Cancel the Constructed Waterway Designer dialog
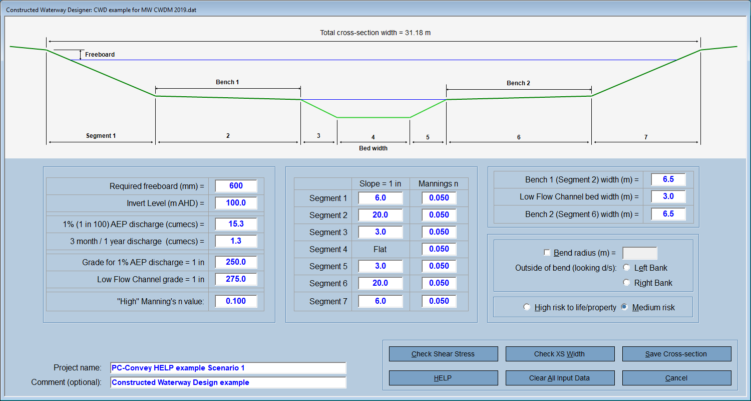751x401 pixels. (676, 378)
